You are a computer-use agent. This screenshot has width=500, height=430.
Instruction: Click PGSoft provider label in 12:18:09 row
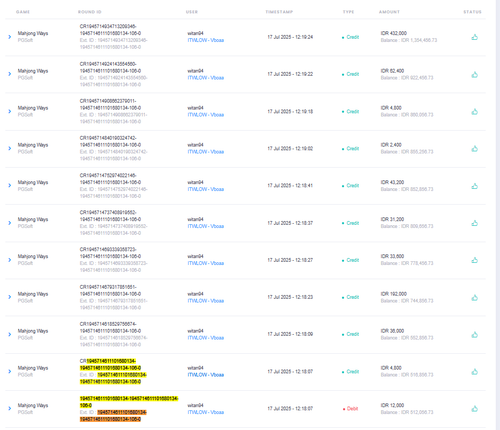25,338
